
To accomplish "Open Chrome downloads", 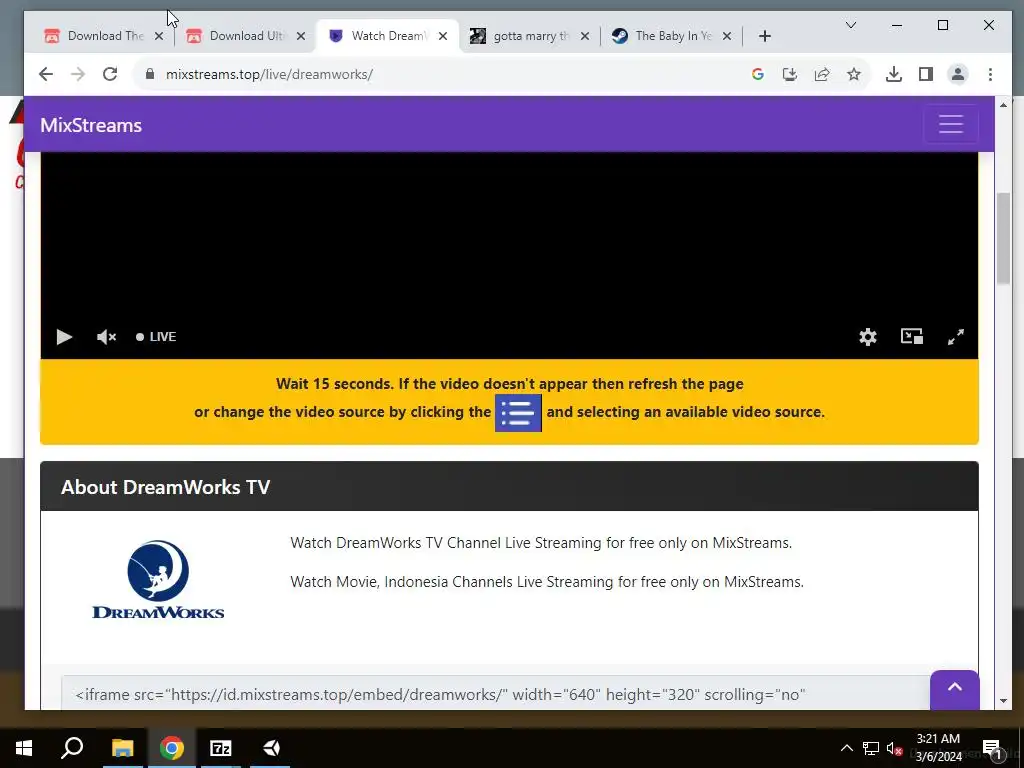I will click(x=893, y=74).
